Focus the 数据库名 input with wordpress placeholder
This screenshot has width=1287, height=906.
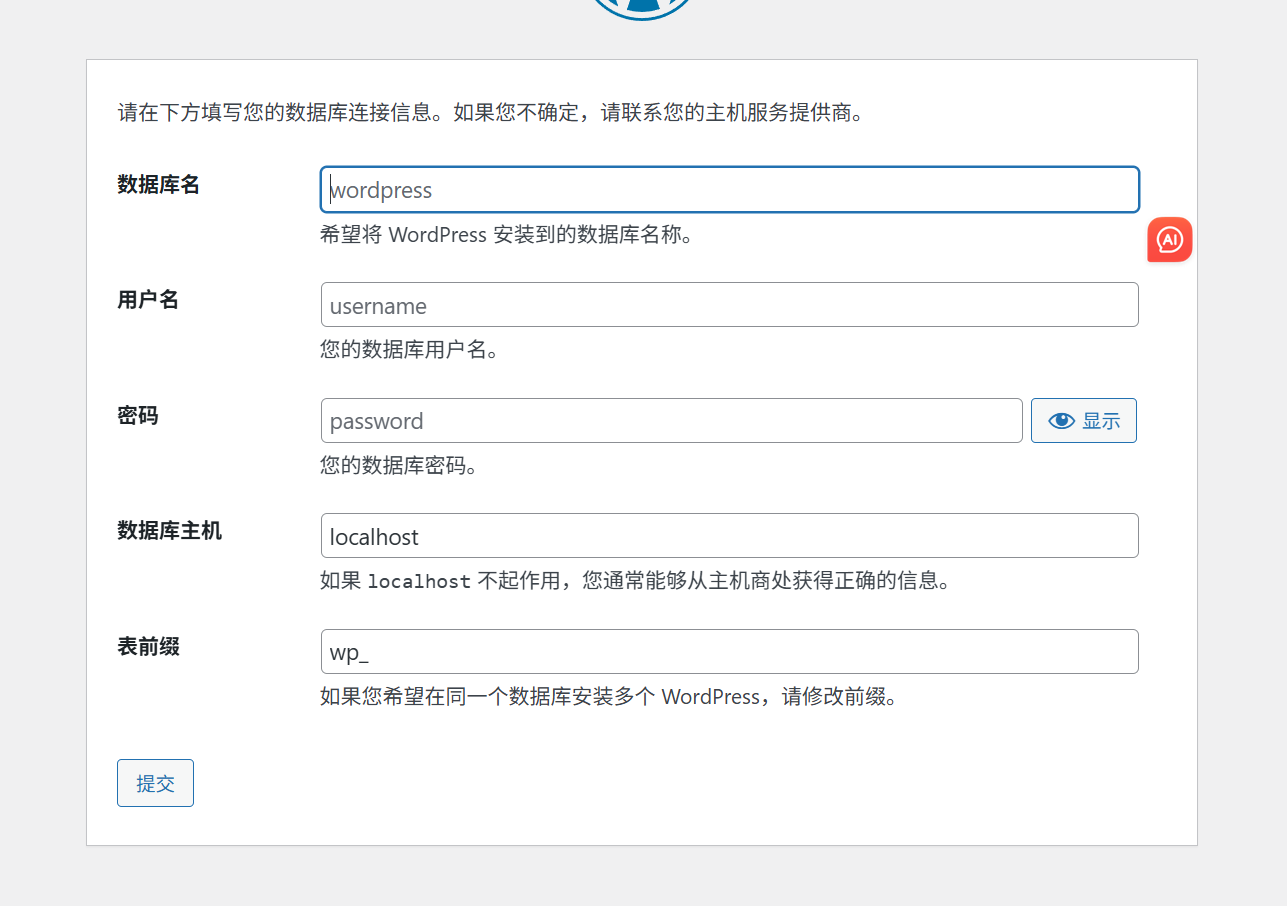[x=729, y=190]
